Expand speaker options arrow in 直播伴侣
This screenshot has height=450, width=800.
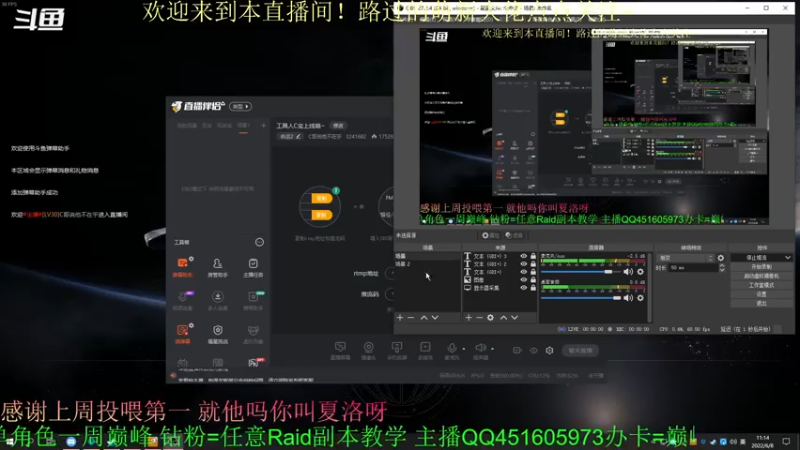492,349
